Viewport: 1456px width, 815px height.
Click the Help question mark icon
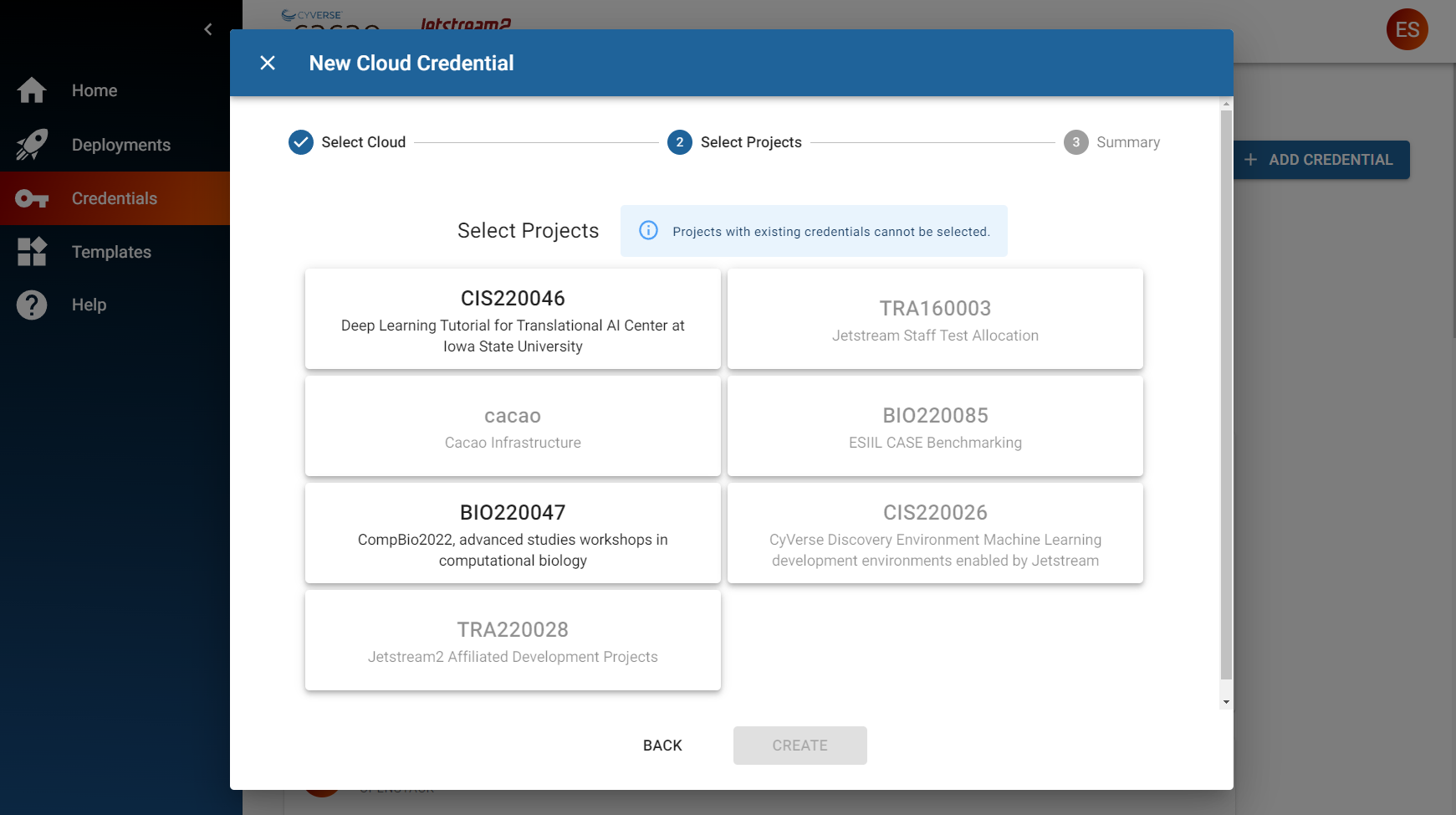pos(31,305)
